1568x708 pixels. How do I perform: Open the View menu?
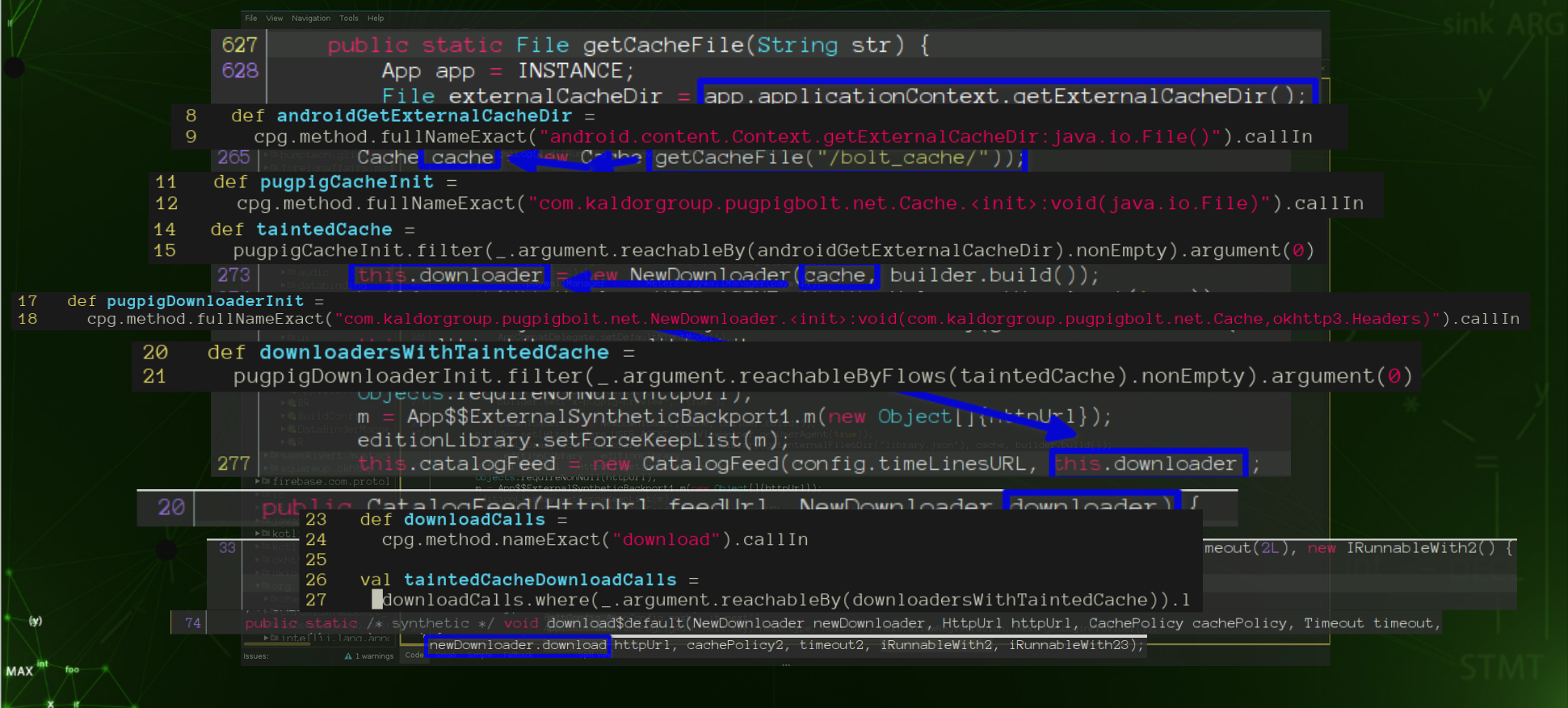point(275,18)
